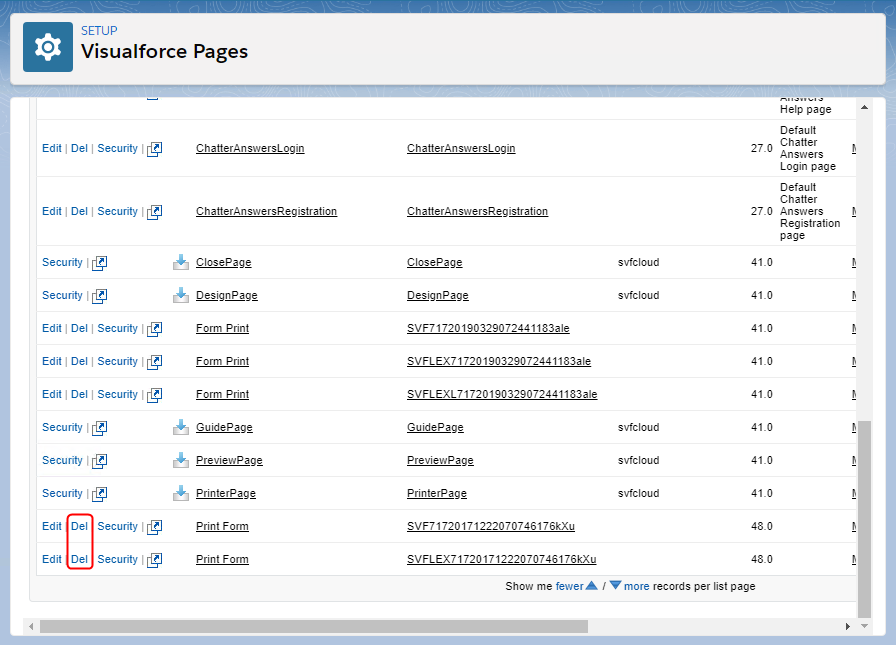This screenshot has height=645, width=896.
Task: Click API version 48.0 for SVF71720171222070746176kXu
Action: pos(762,526)
